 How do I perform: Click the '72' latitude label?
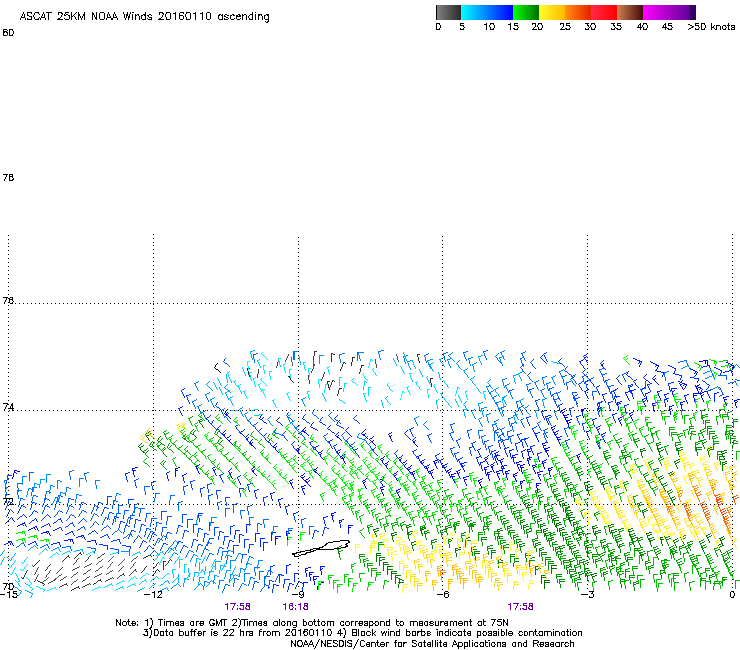tap(8, 501)
